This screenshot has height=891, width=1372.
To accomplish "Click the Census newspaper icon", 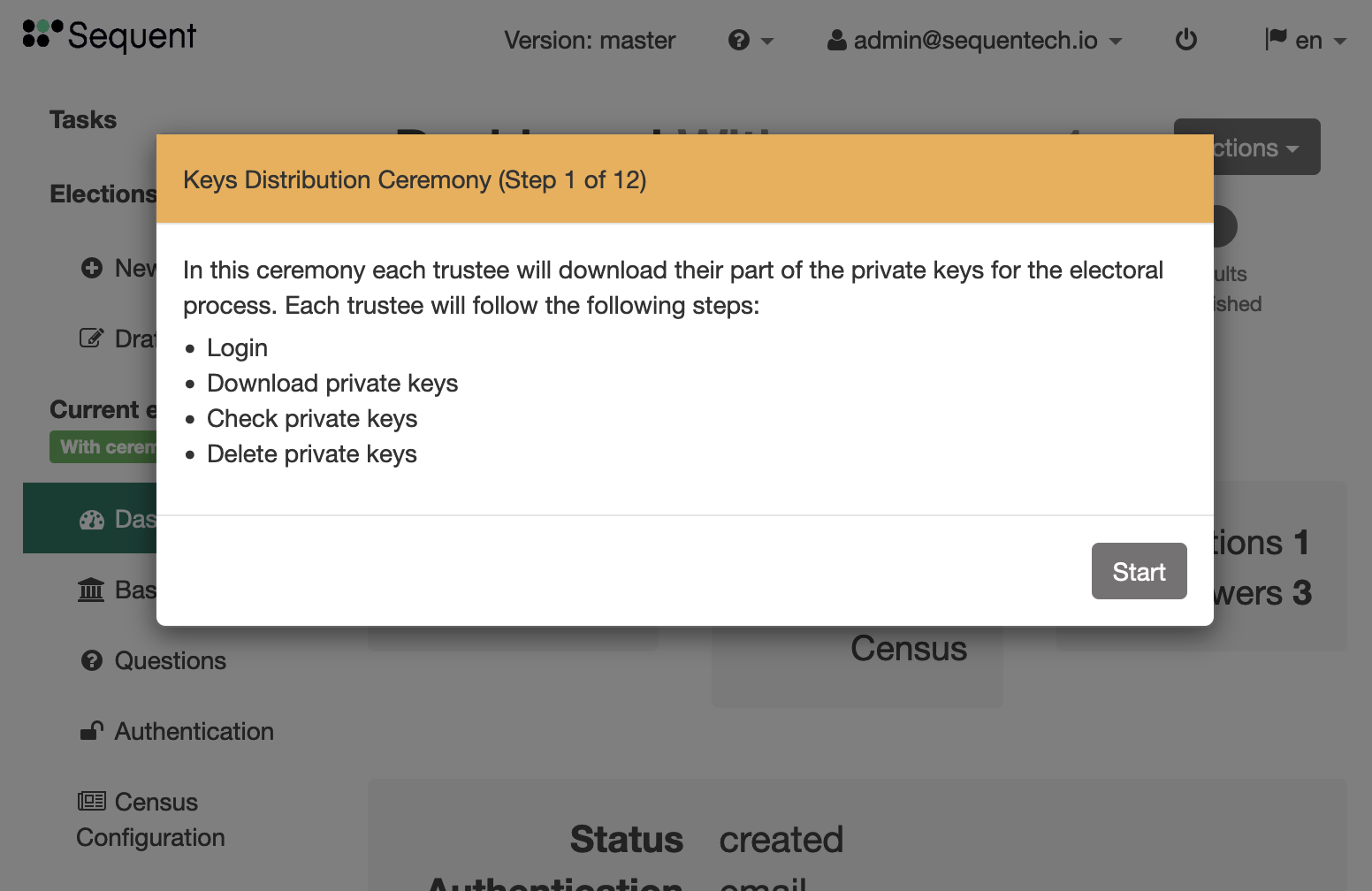I will [92, 801].
